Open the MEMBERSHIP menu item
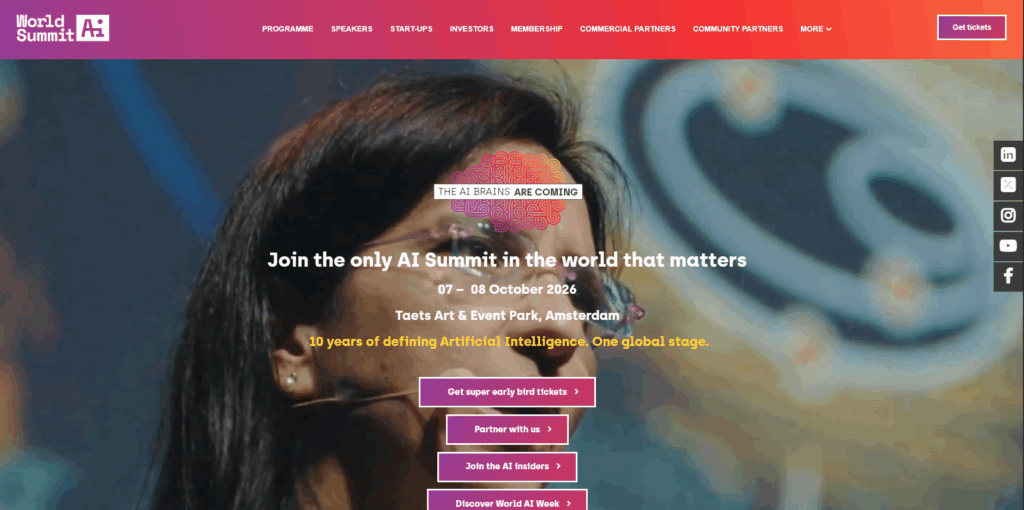The image size is (1024, 510). pyautogui.click(x=536, y=29)
